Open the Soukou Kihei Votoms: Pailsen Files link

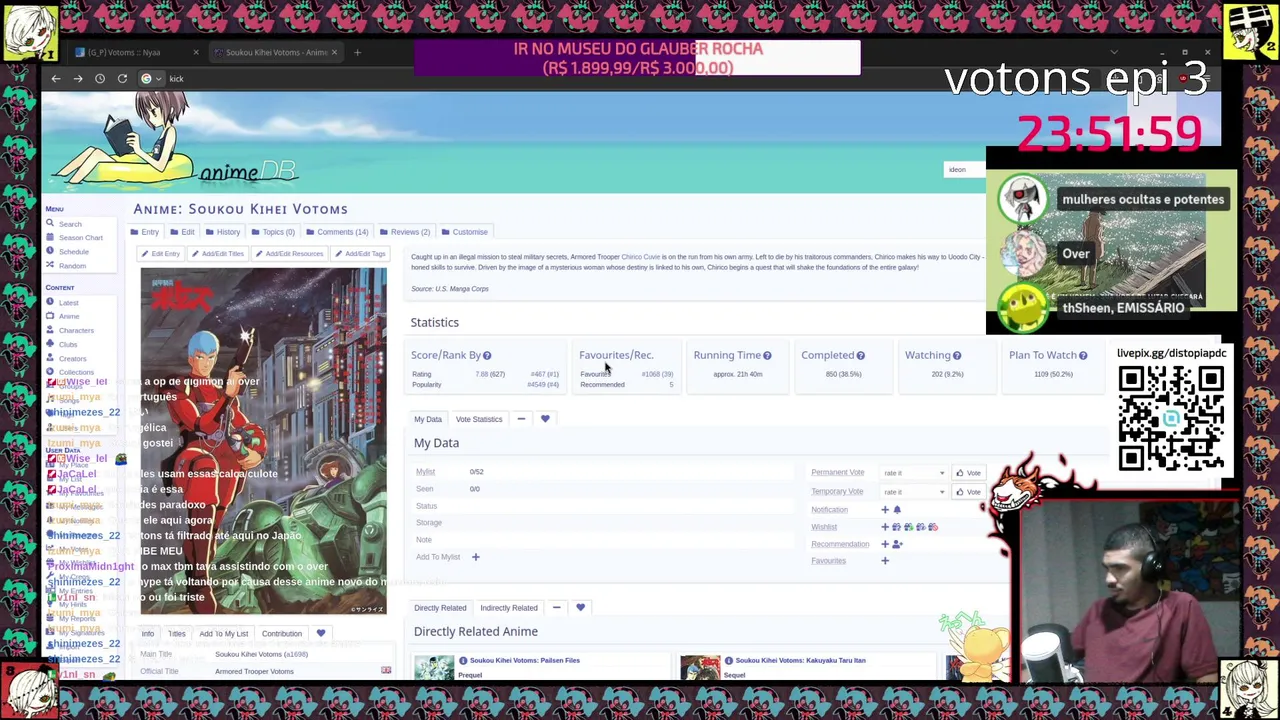click(525, 660)
